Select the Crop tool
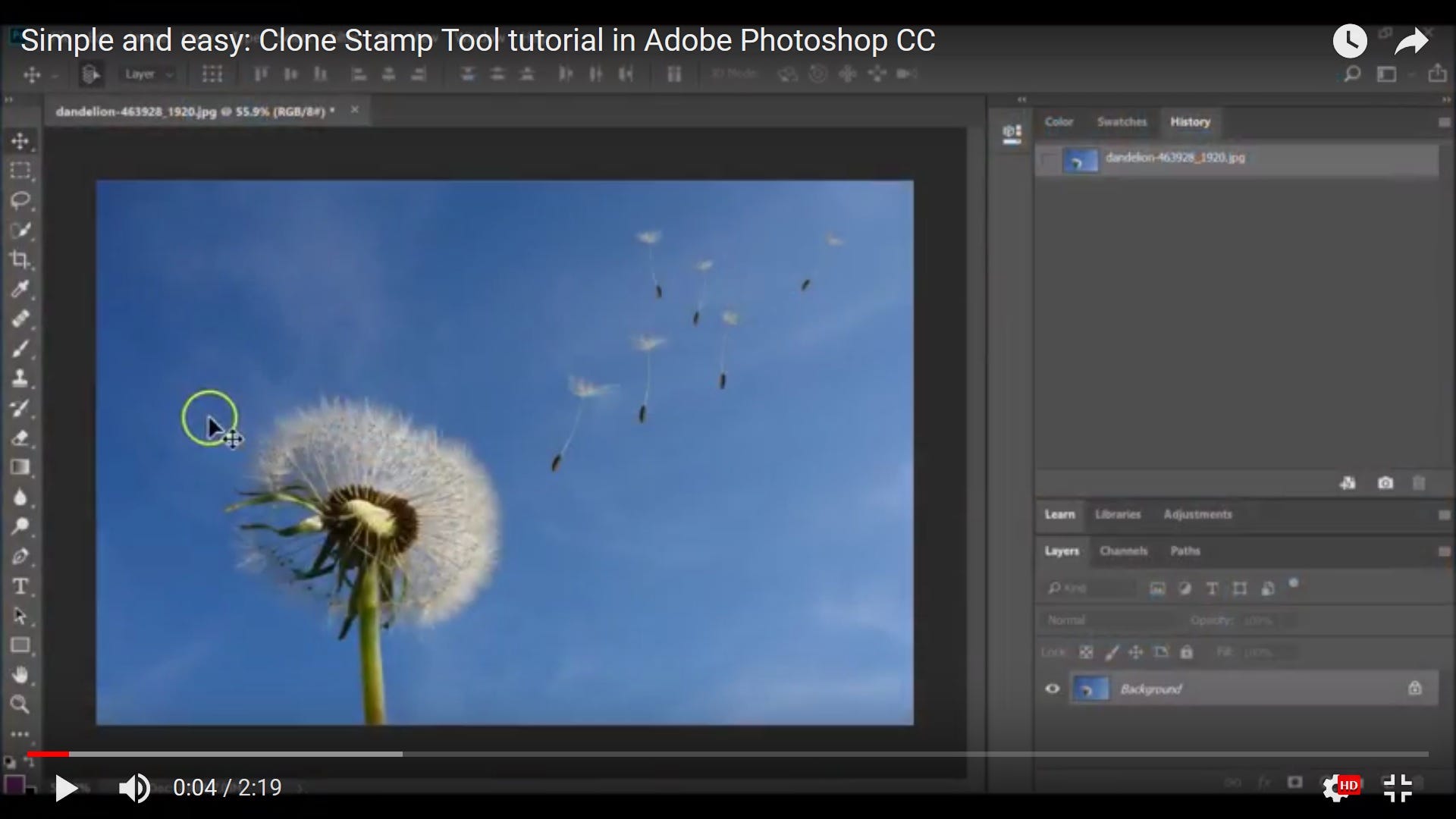 [x=20, y=259]
